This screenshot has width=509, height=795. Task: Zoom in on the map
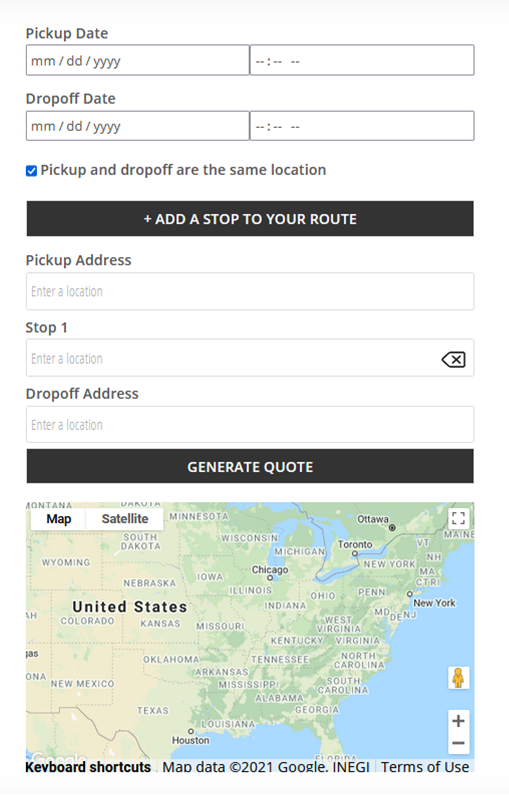coord(458,720)
